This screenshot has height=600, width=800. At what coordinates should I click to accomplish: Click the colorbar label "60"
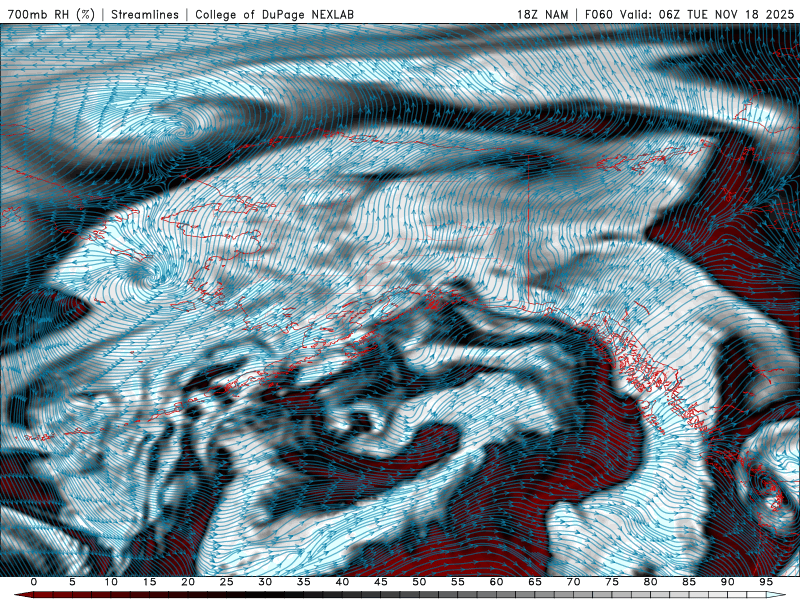(496, 582)
